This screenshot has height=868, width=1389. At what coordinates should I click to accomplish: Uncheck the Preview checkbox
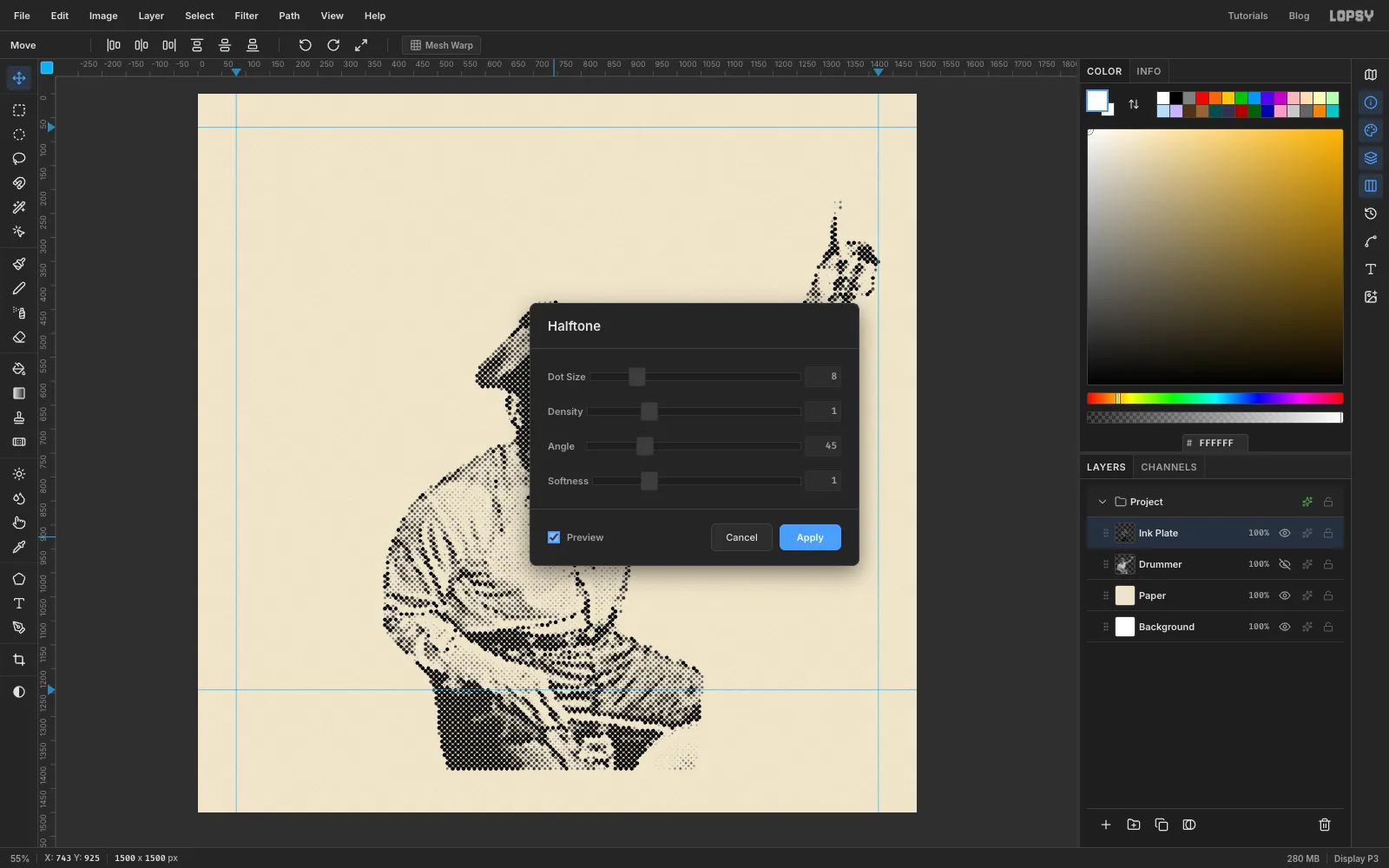[554, 537]
